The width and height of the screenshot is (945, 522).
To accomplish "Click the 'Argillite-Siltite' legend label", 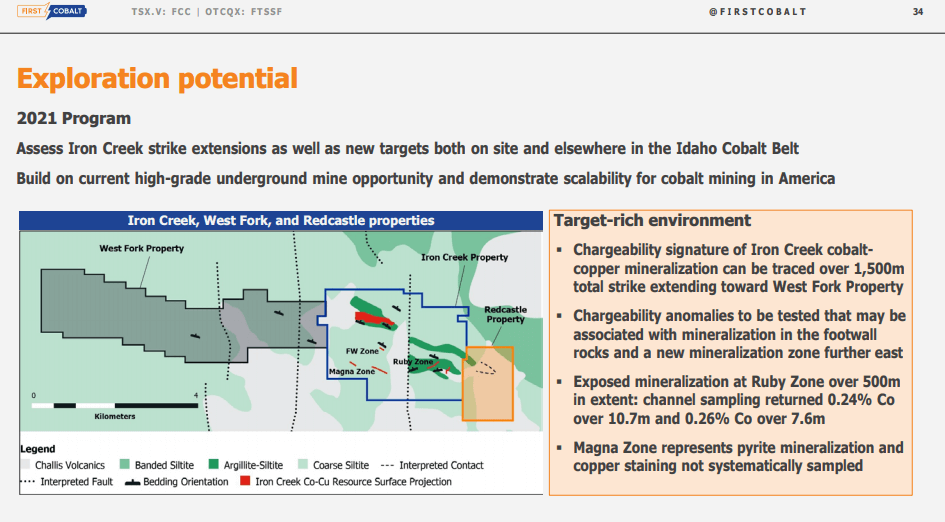I will [x=253, y=465].
